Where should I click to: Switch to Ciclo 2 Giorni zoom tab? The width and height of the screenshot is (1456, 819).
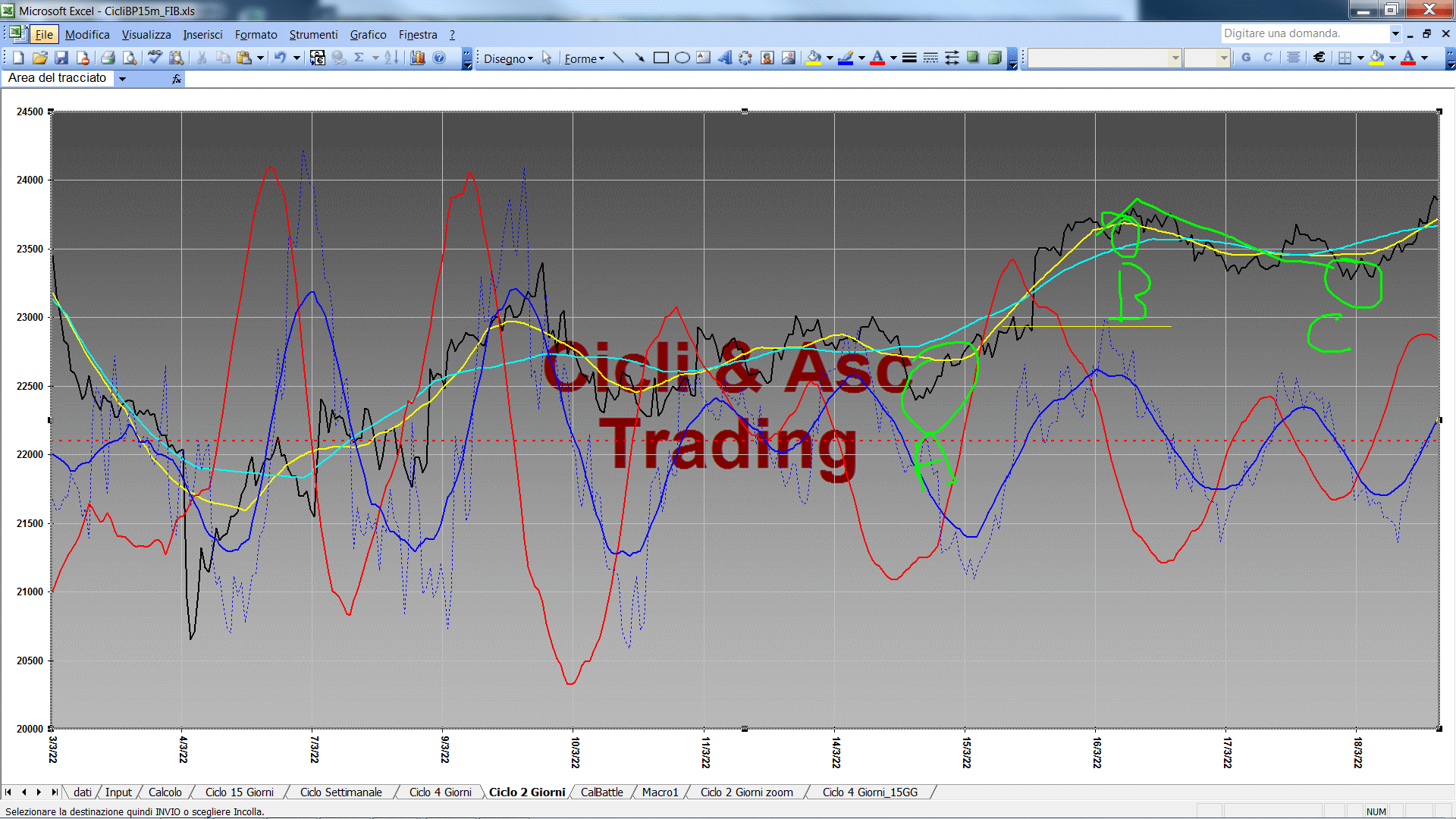(x=746, y=792)
